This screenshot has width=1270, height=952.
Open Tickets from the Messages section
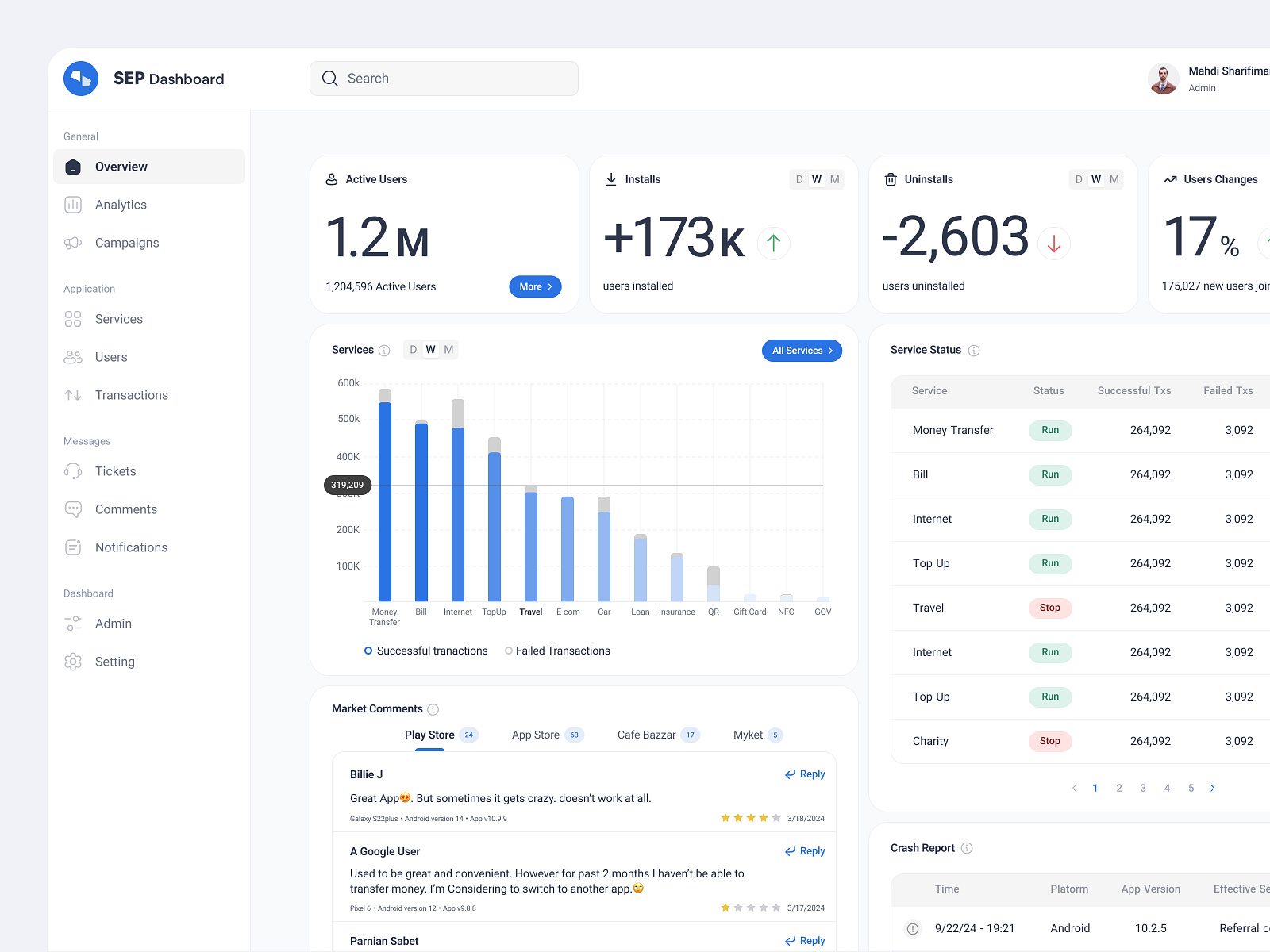click(x=73, y=471)
